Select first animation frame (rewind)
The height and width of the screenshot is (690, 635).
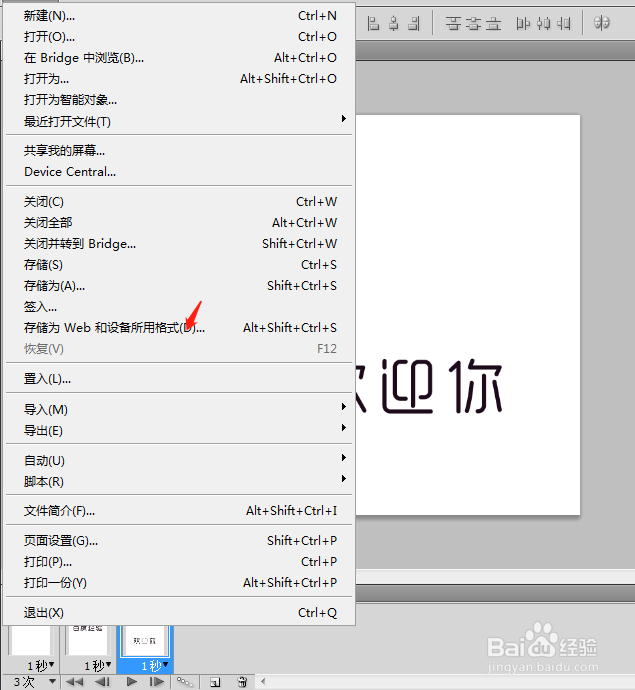point(74,682)
